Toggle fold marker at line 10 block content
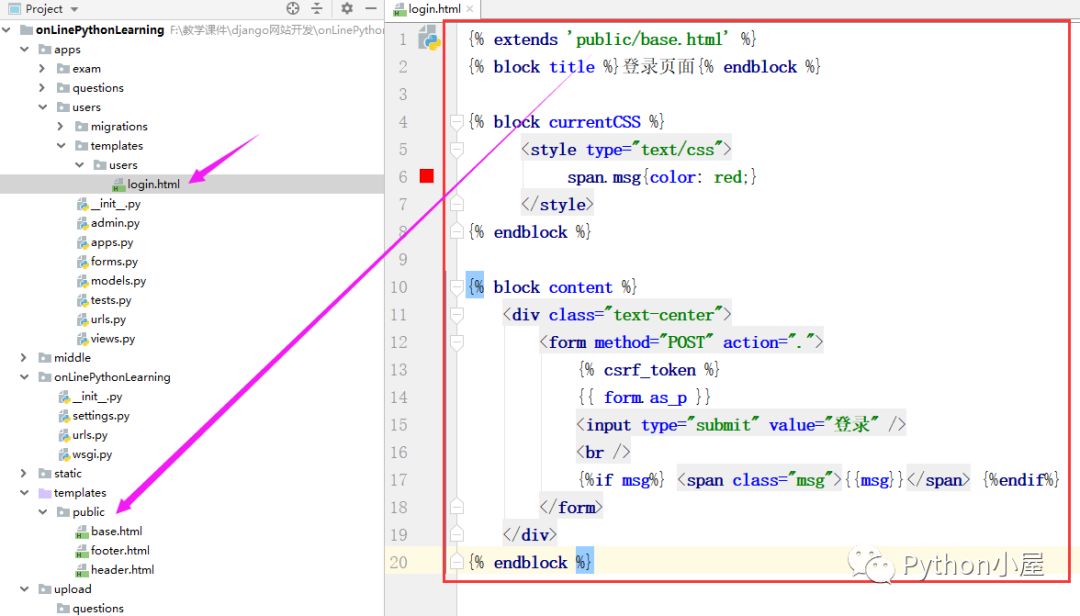The image size is (1080, 616). pyautogui.click(x=456, y=287)
